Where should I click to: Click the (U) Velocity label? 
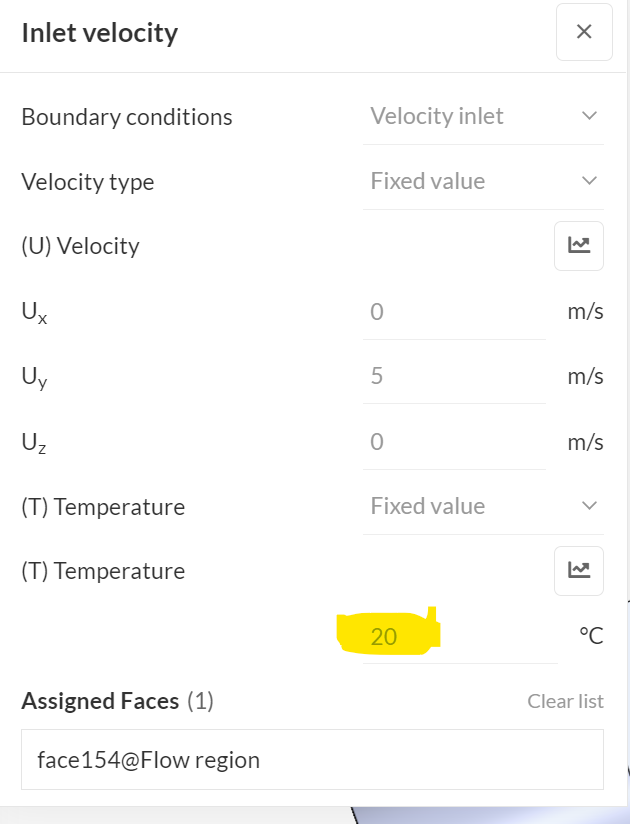(x=80, y=246)
